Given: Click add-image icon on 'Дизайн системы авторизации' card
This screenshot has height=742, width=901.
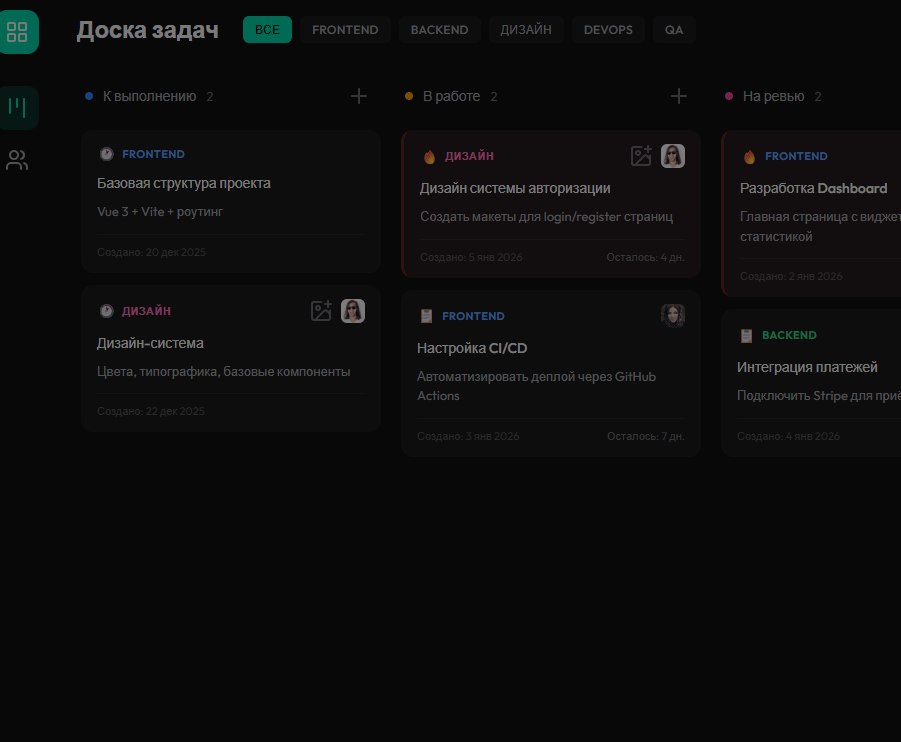Looking at the screenshot, I should pos(641,156).
